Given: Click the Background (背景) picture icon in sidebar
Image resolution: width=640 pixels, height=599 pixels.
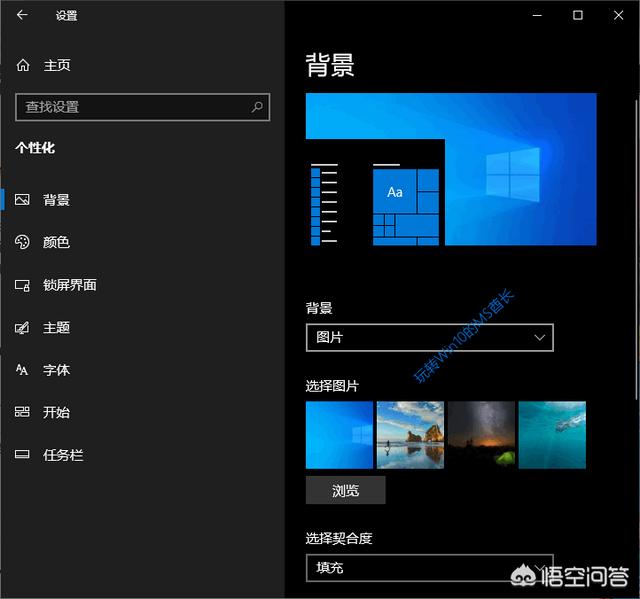Looking at the screenshot, I should click(x=22, y=200).
